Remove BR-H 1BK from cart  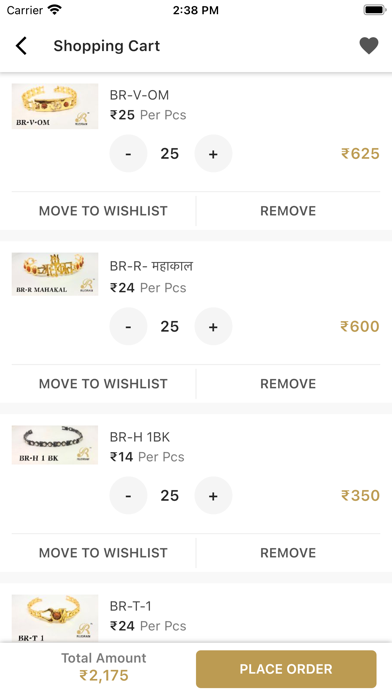coord(288,553)
